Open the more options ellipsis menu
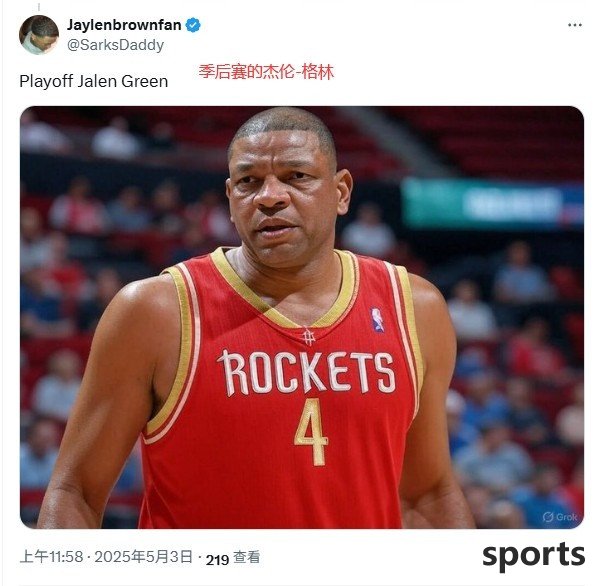 (575, 25)
